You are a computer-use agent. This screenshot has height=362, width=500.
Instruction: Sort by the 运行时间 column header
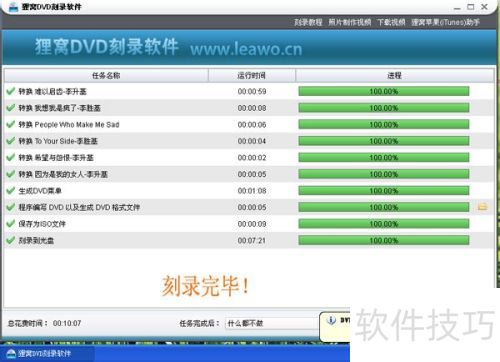click(252, 76)
